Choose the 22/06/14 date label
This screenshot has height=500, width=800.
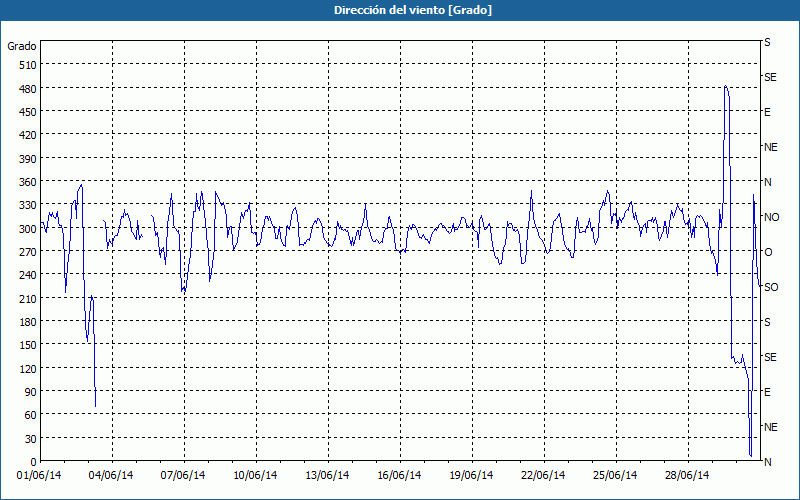click(543, 475)
